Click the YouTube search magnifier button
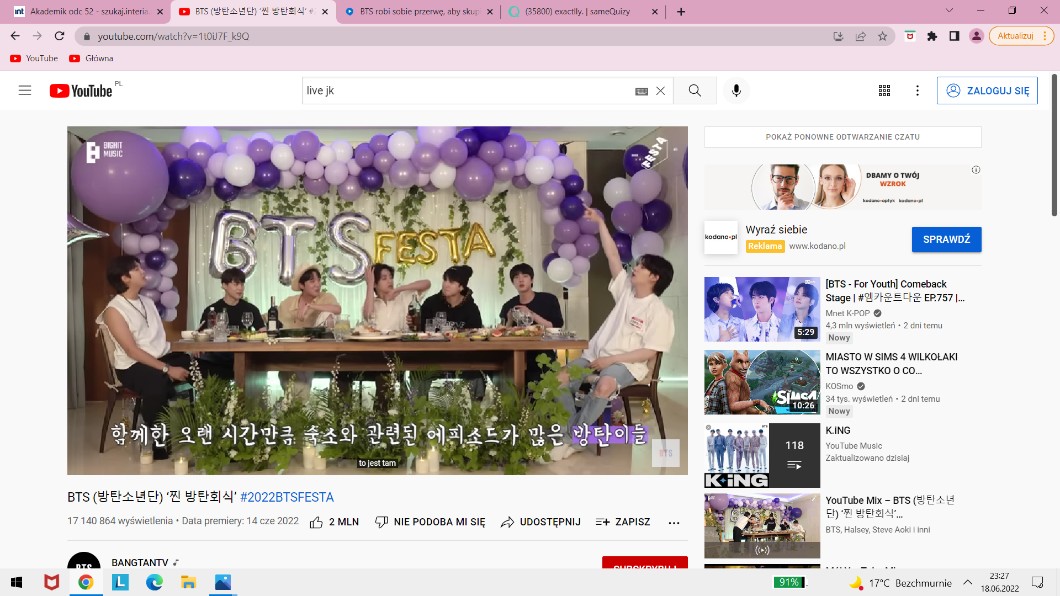 point(694,91)
